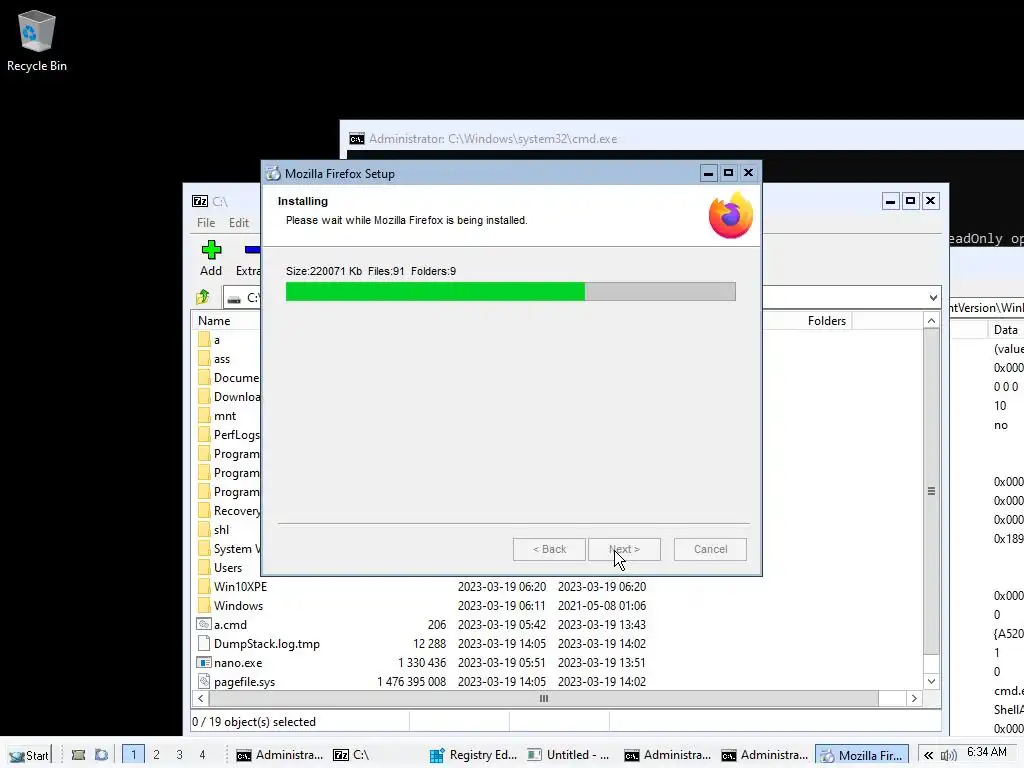The image size is (1024, 768).
Task: Open the File menu in 7-Zip
Action: tap(206, 223)
